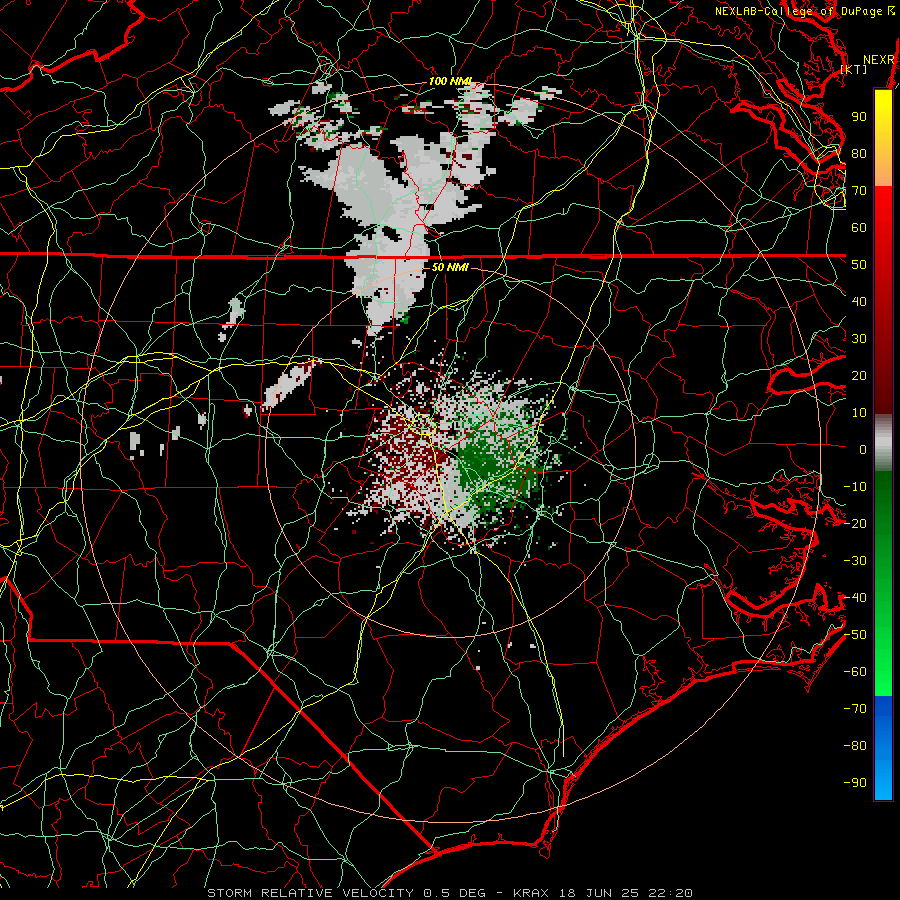Click the "60" scale value
900x900 pixels.
click(859, 228)
